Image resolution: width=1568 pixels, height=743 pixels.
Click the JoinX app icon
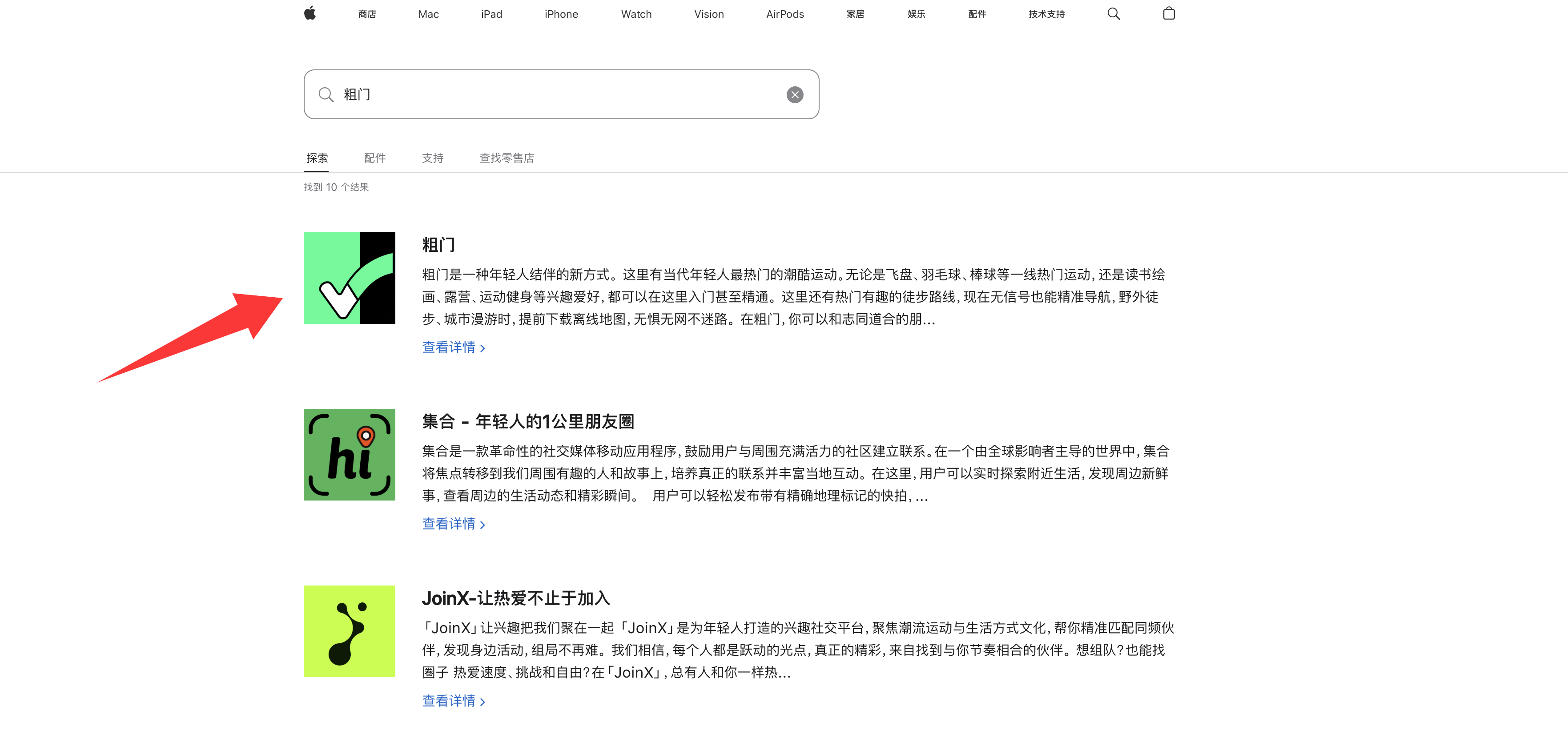(350, 631)
